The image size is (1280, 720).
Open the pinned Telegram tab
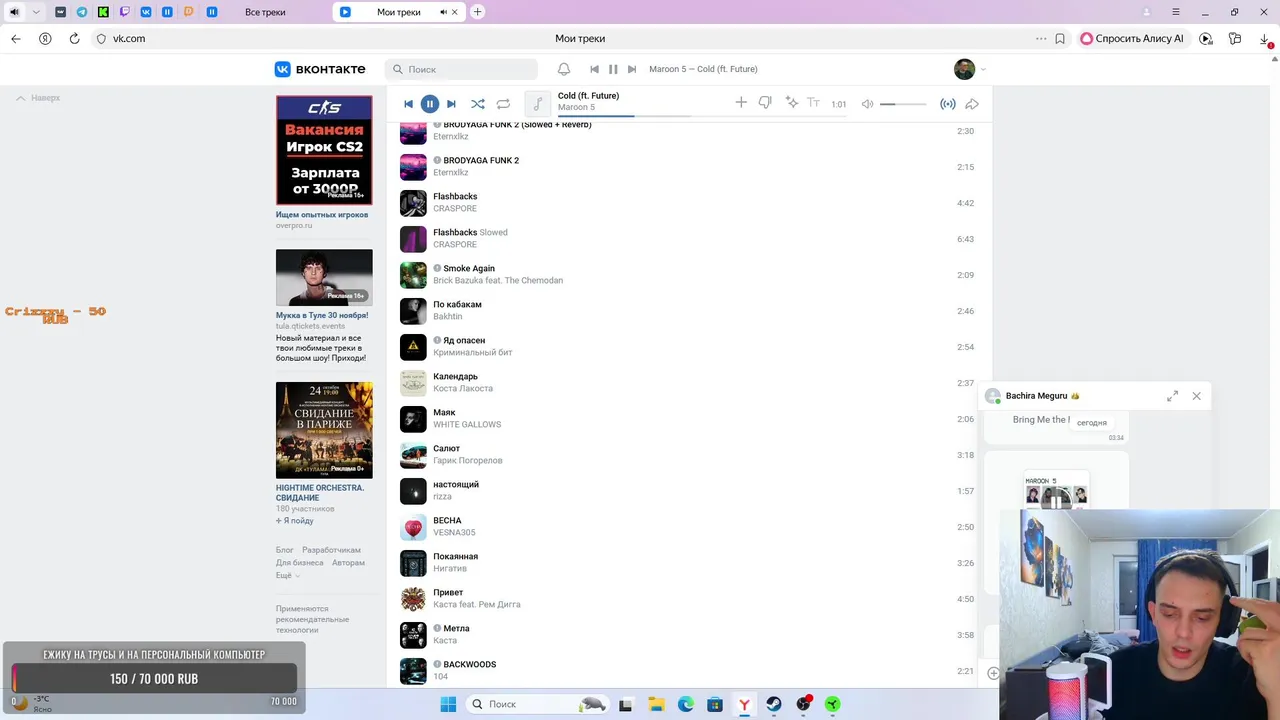pyautogui.click(x=82, y=12)
